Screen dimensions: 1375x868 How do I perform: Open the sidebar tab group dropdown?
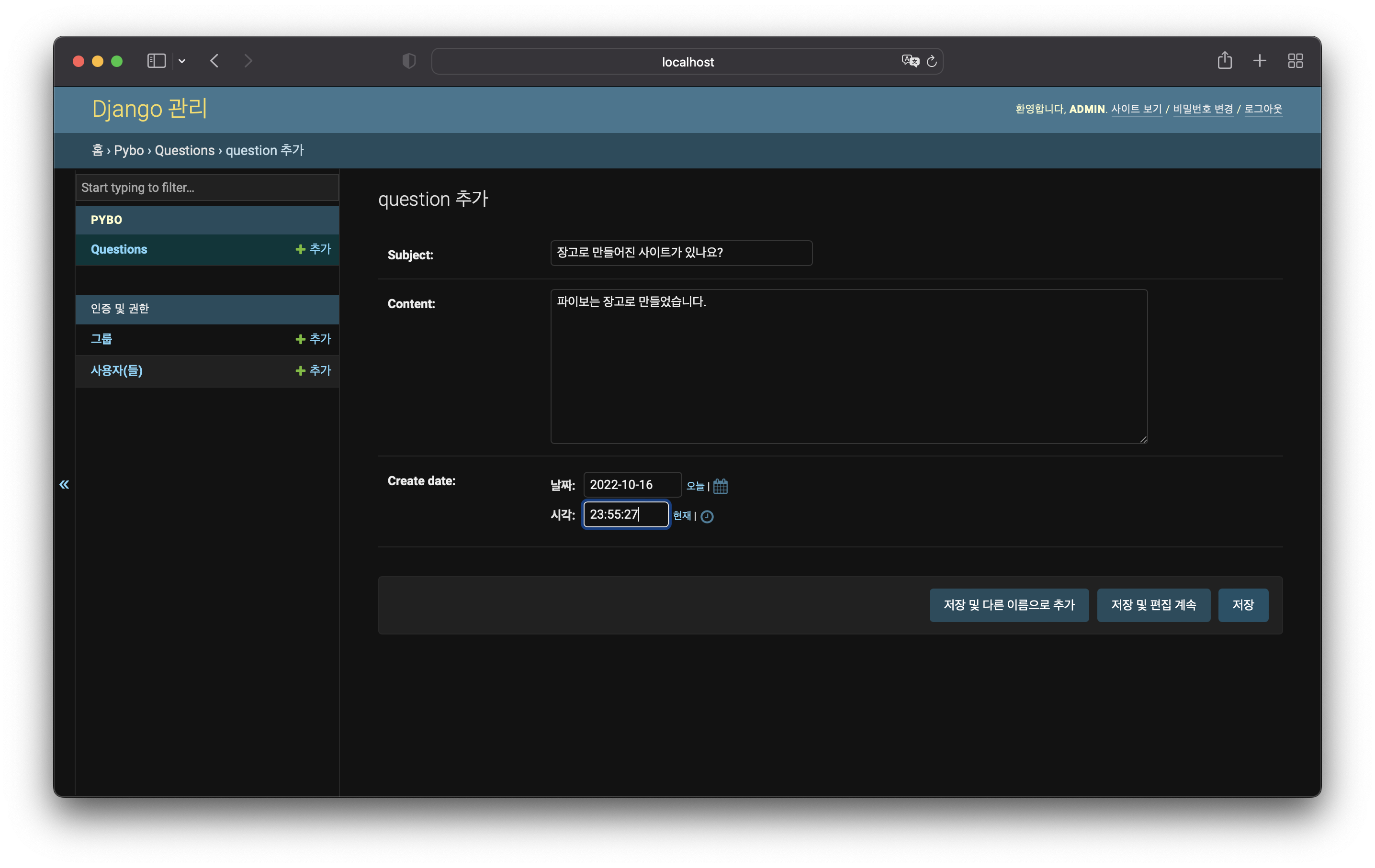click(182, 61)
